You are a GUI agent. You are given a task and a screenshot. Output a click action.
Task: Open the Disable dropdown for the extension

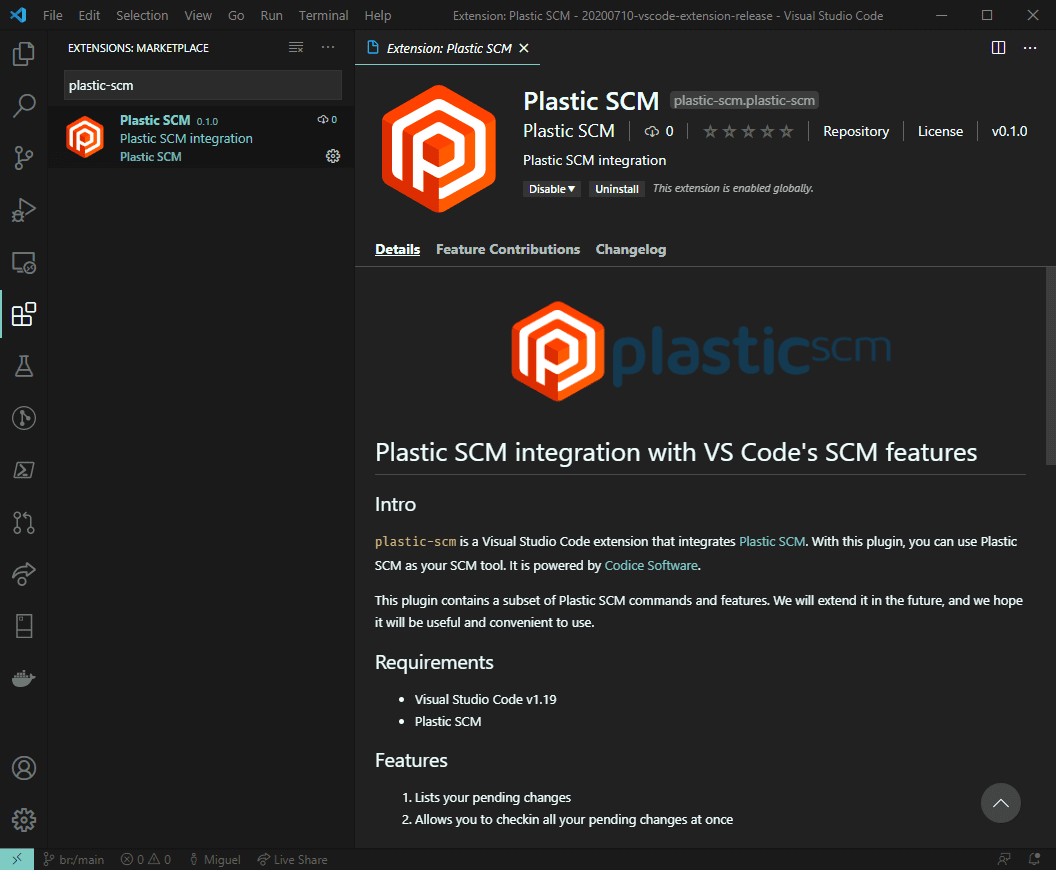551,188
